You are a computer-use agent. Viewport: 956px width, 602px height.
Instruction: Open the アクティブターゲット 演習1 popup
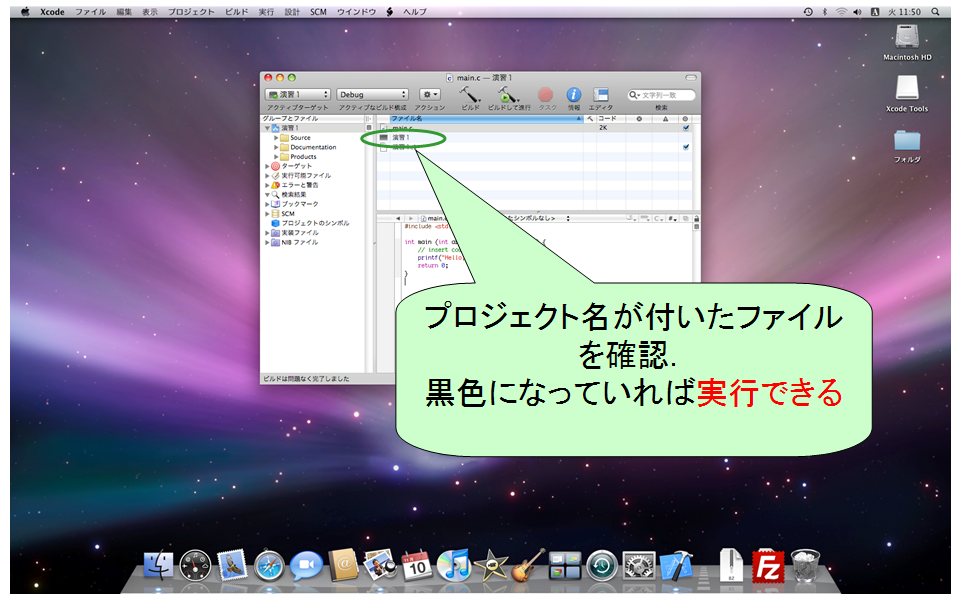[x=298, y=95]
